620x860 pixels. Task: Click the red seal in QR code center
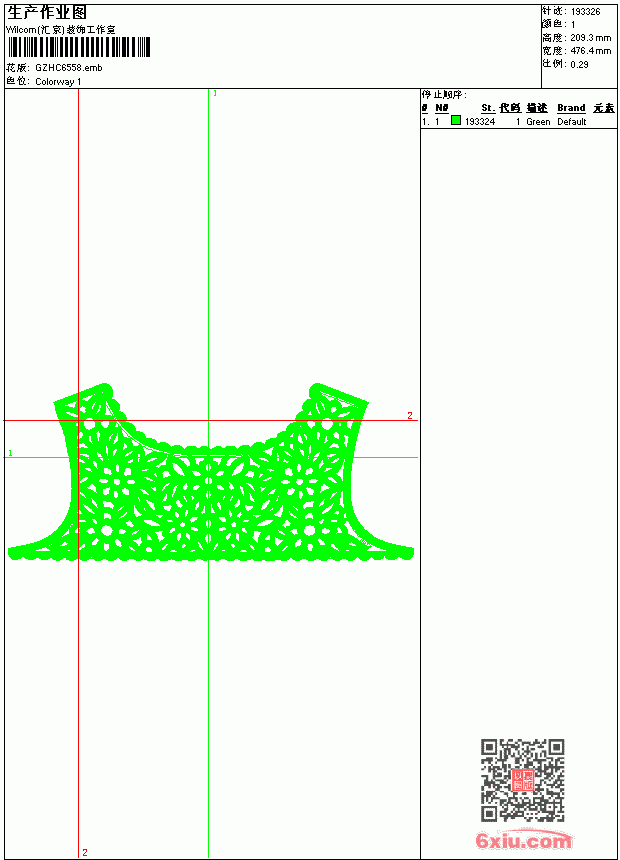(523, 780)
